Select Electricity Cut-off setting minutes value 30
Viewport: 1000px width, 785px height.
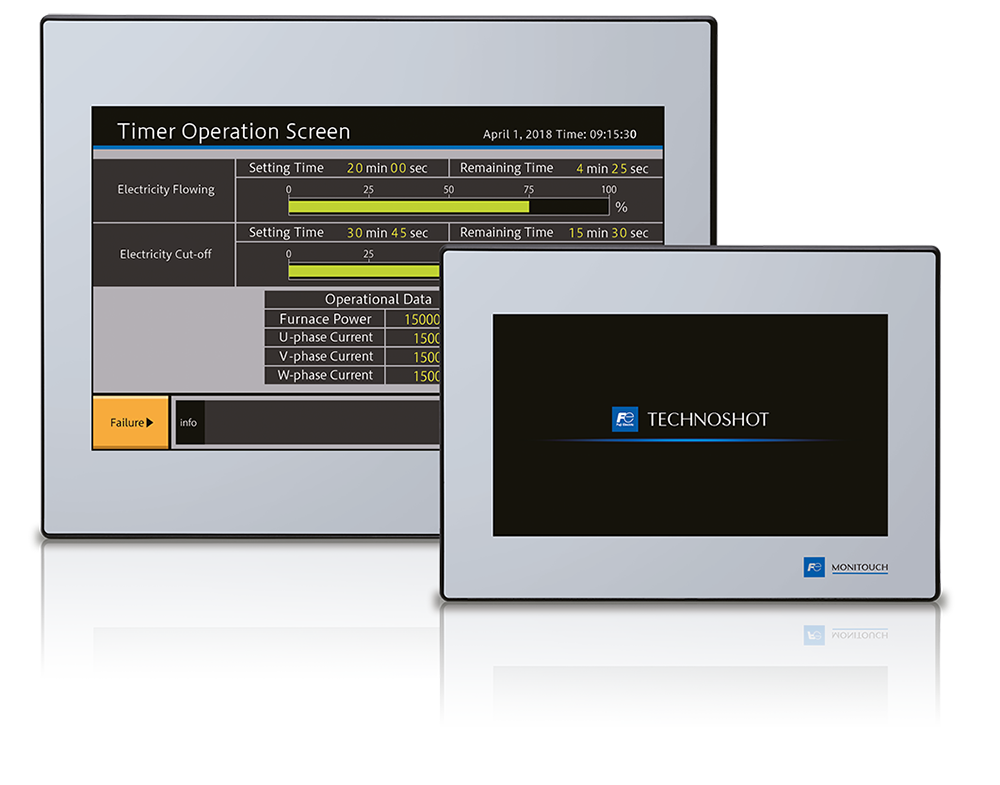pos(355,233)
